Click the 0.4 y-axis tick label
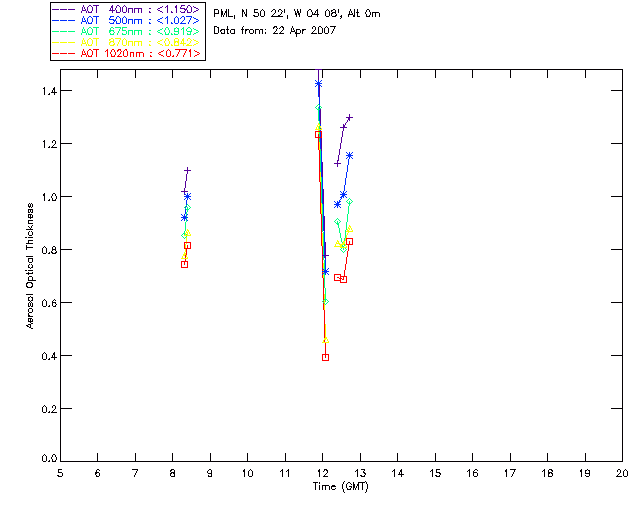The width and height of the screenshot is (640, 512). click(49, 356)
